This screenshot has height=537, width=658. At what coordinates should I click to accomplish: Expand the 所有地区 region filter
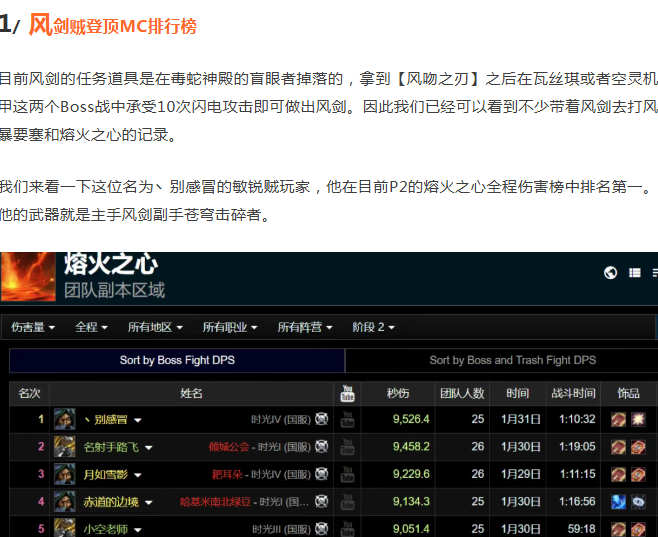[x=155, y=327]
